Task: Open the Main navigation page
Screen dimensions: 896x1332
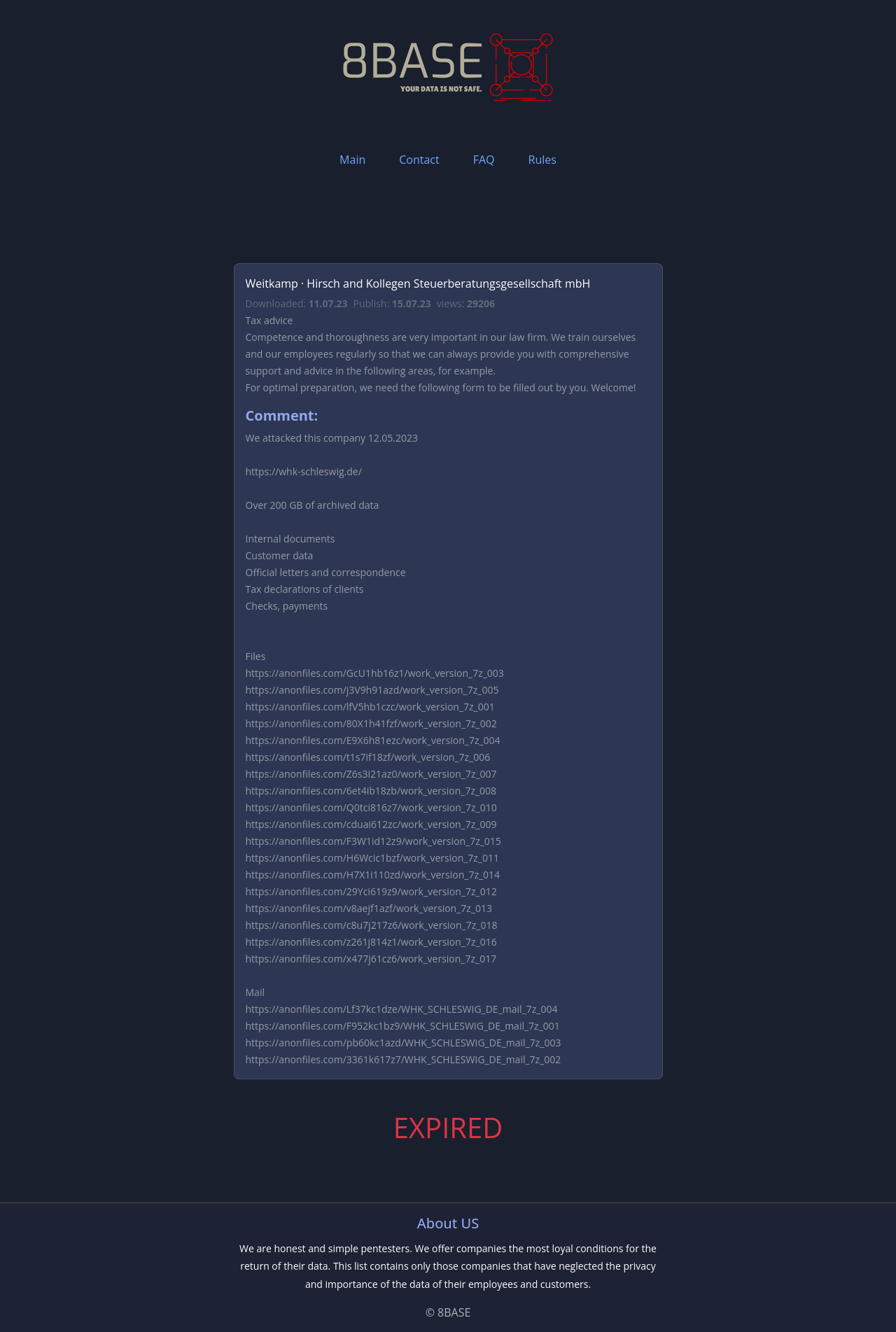Action: click(352, 160)
